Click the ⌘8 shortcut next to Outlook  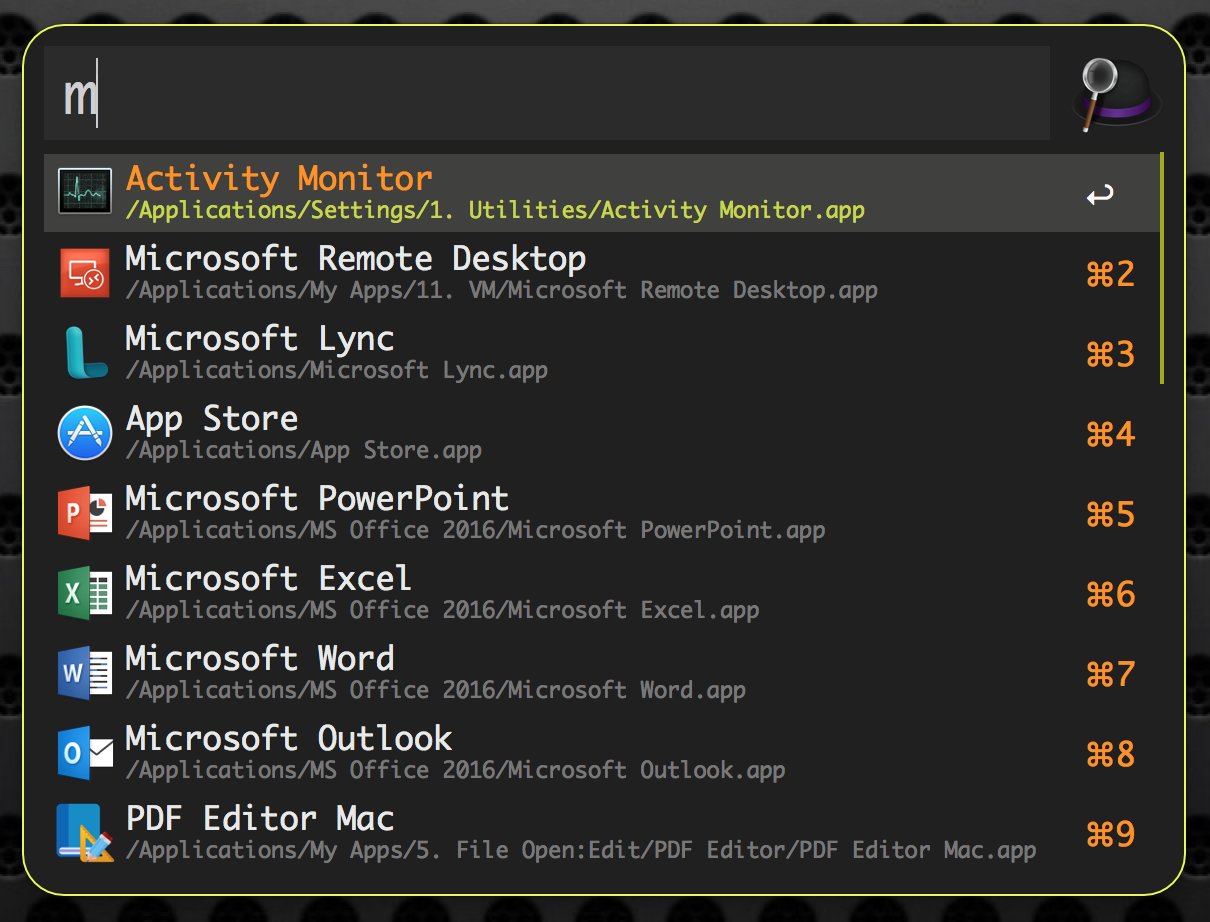tap(1110, 754)
